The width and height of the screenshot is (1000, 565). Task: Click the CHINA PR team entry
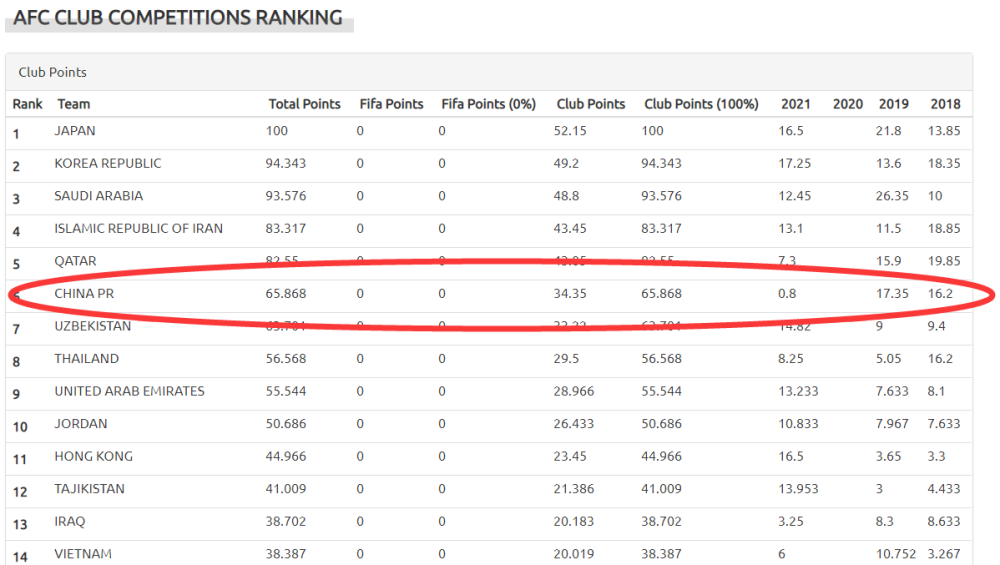(84, 293)
